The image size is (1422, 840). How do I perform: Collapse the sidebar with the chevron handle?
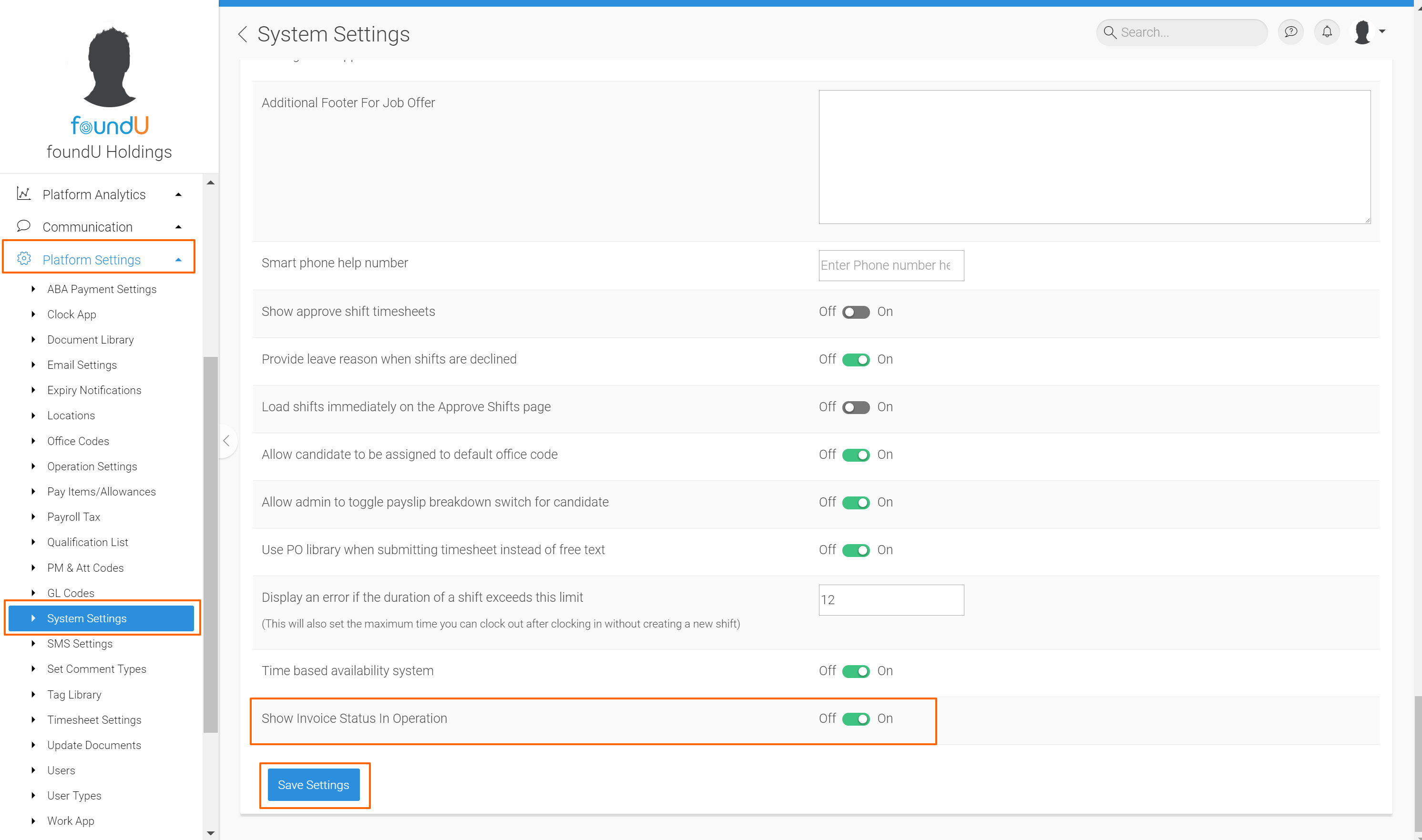[x=226, y=441]
